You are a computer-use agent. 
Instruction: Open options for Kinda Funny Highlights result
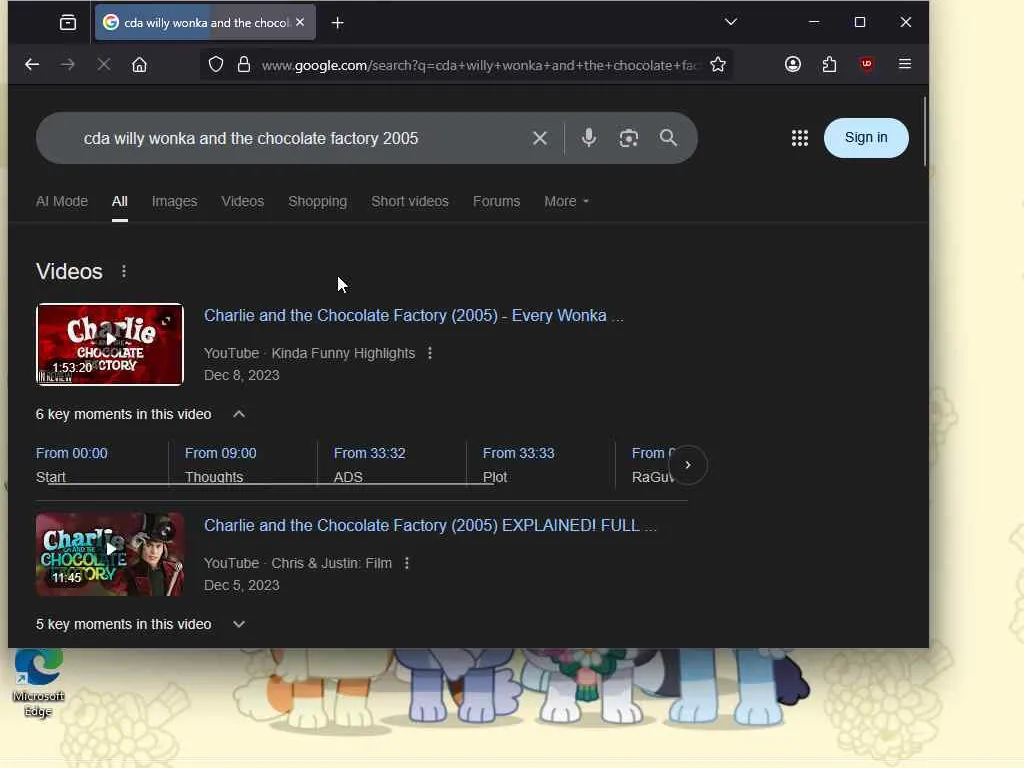coord(430,353)
